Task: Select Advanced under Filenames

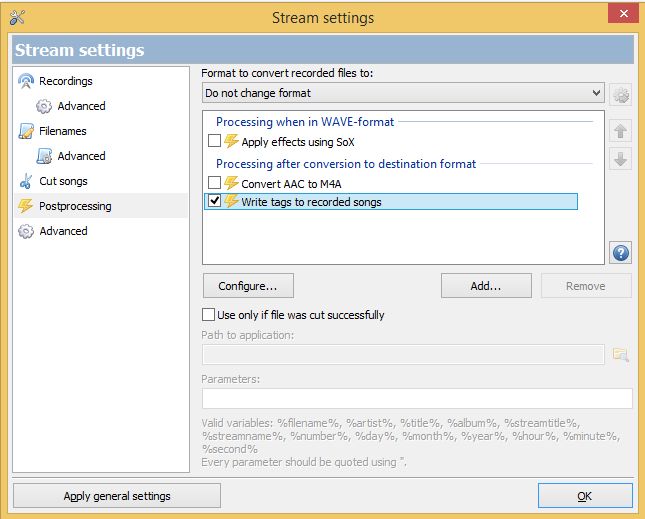Action: (81, 156)
